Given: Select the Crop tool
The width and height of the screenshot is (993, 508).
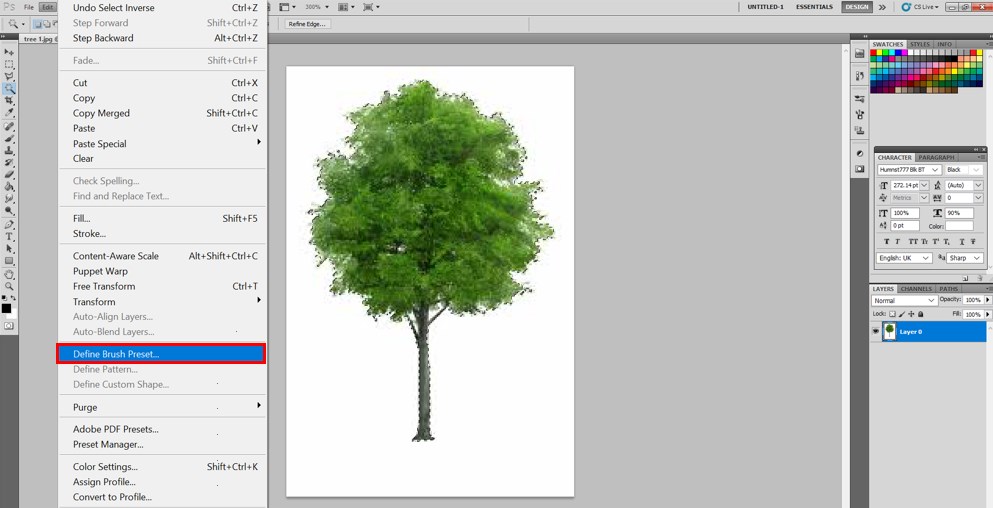Looking at the screenshot, I should 9,101.
